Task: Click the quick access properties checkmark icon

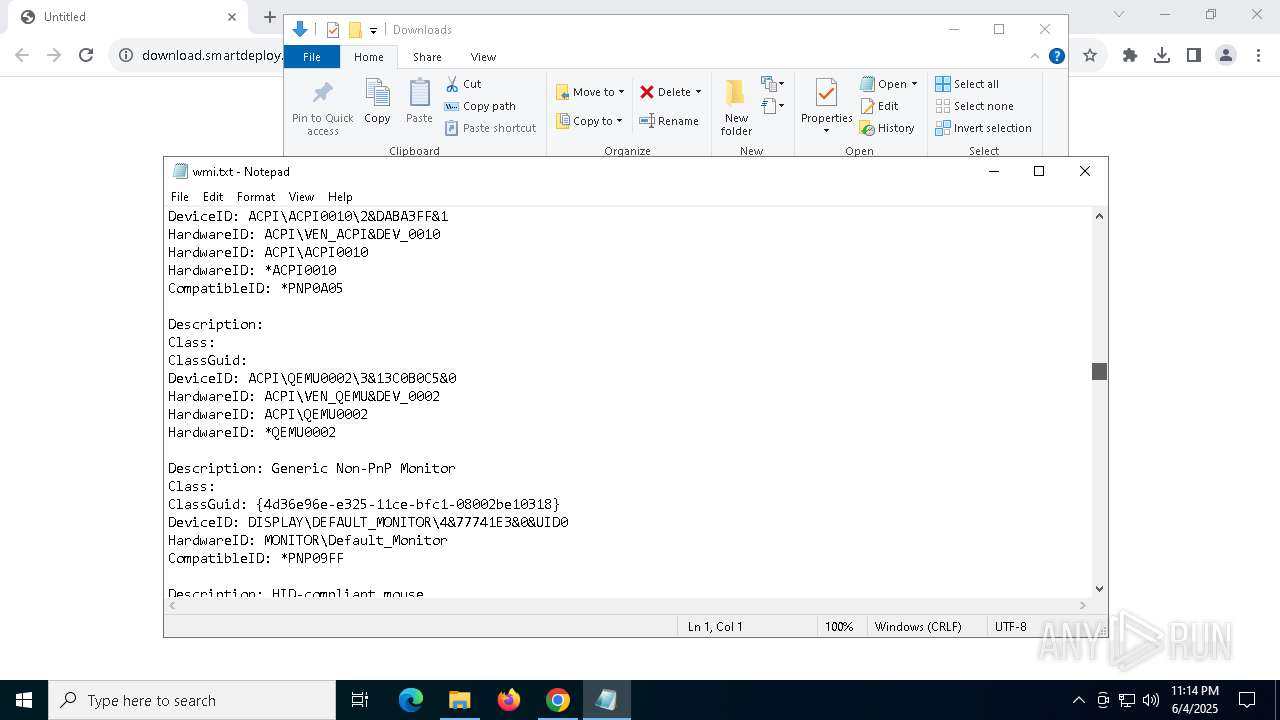Action: tap(333, 30)
